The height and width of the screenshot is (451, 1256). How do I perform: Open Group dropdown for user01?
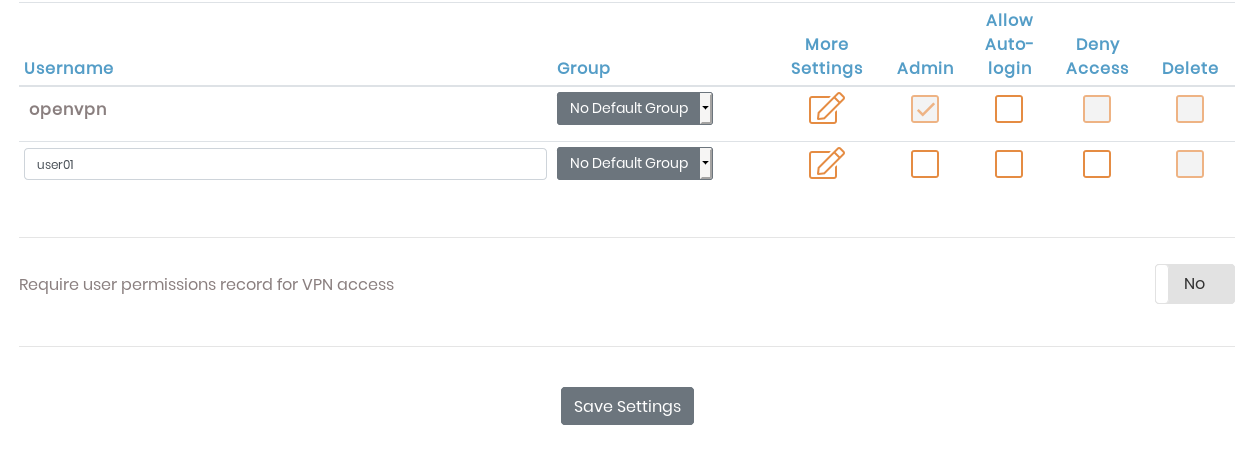pos(634,163)
